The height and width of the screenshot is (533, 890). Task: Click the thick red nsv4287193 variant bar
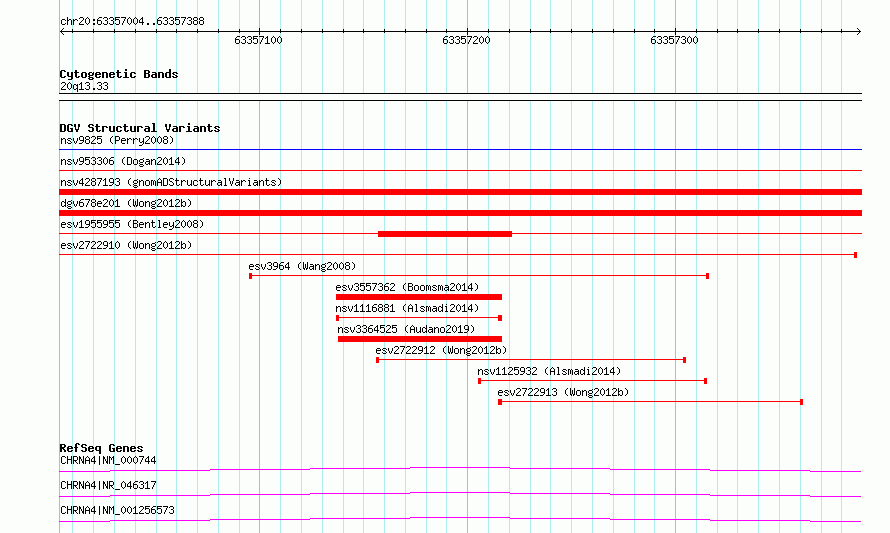(x=460, y=192)
